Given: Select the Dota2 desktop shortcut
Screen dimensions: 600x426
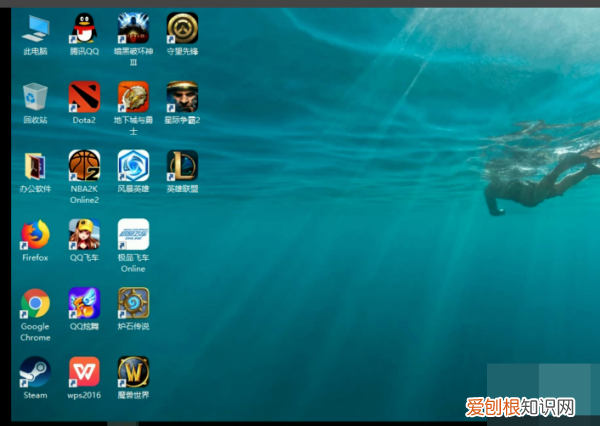Looking at the screenshot, I should (x=84, y=97).
